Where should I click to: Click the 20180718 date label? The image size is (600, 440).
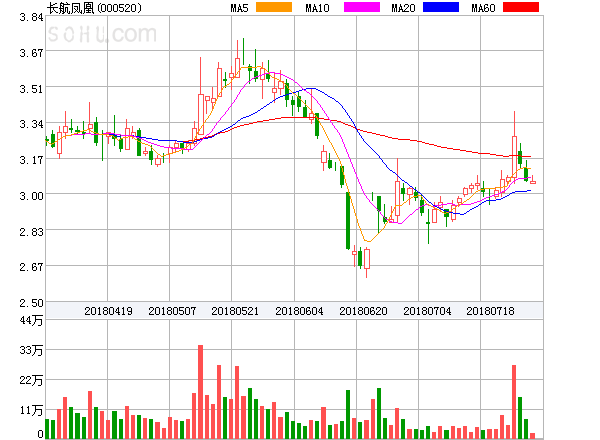490,311
